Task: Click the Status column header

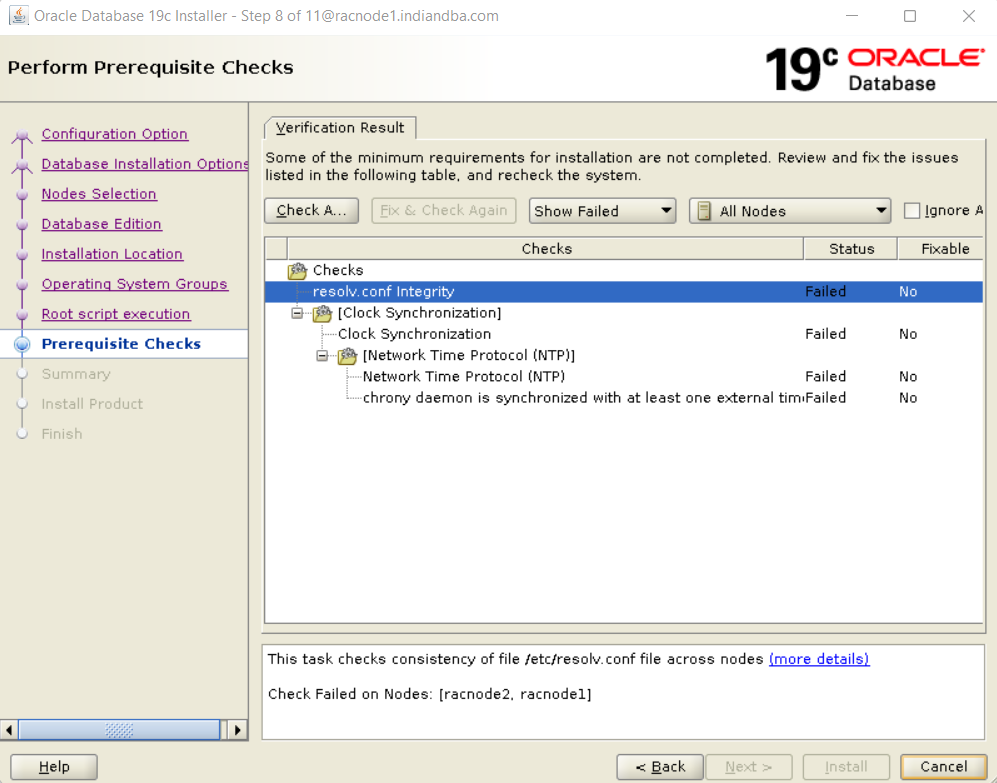Action: 851,249
